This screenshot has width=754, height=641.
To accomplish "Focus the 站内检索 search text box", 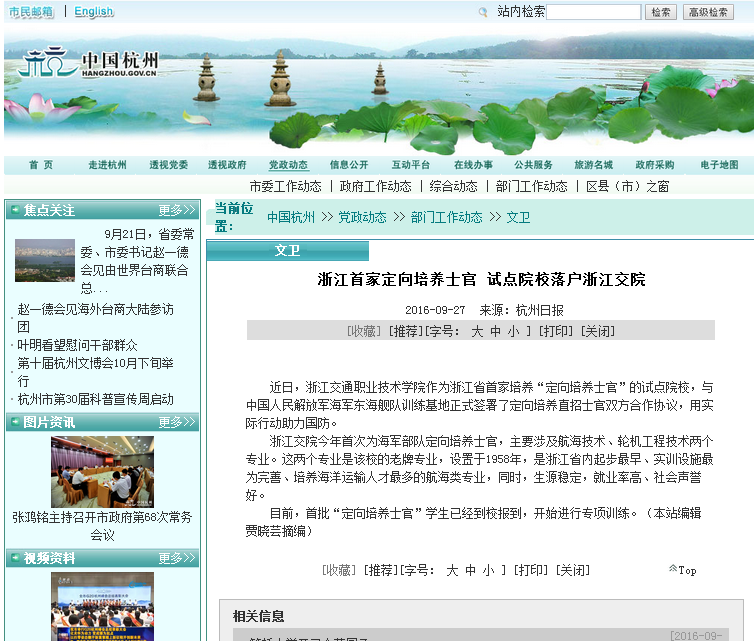I will click(593, 12).
